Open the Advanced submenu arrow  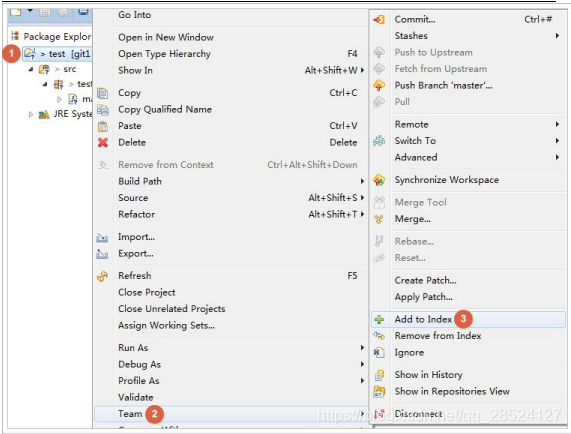tap(557, 157)
